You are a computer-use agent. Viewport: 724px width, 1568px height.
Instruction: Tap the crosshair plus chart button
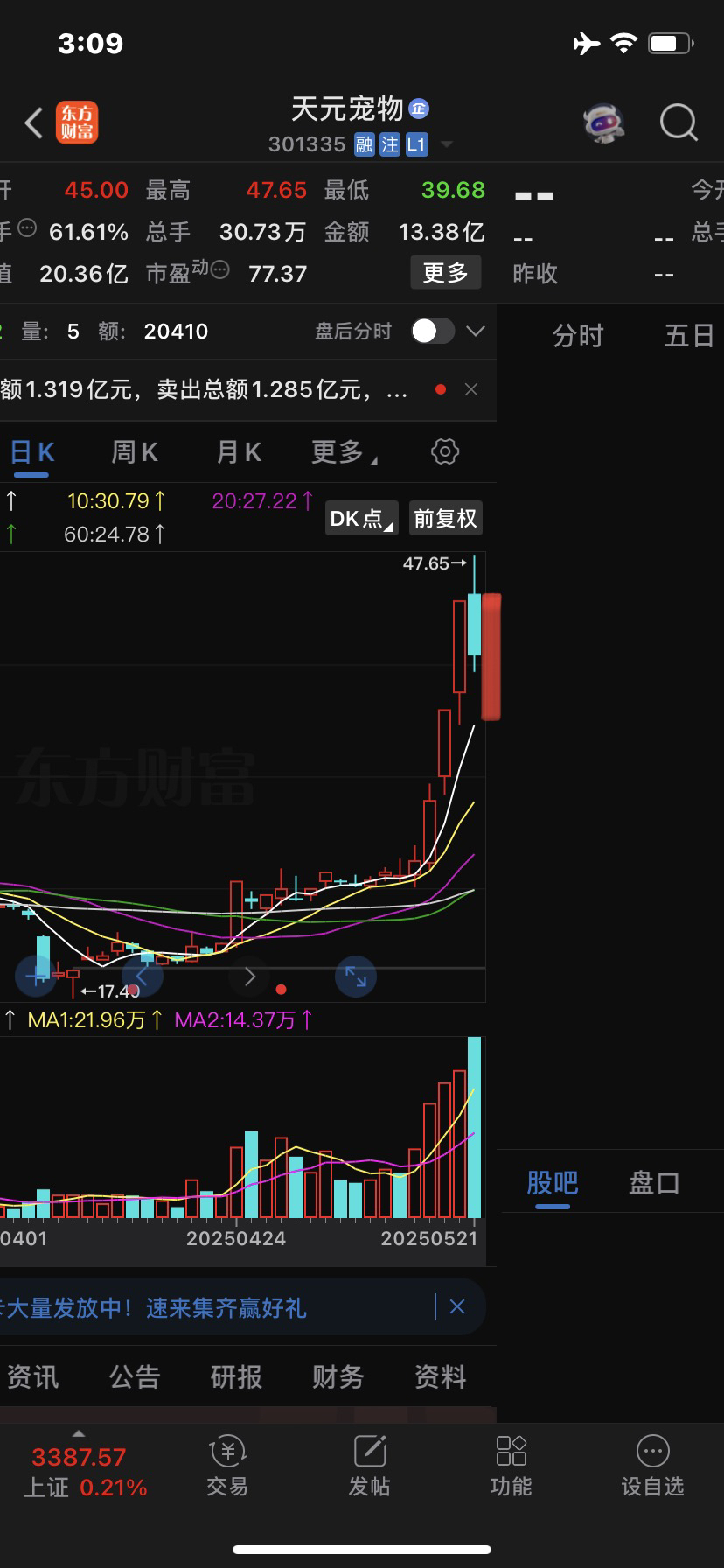point(37,976)
